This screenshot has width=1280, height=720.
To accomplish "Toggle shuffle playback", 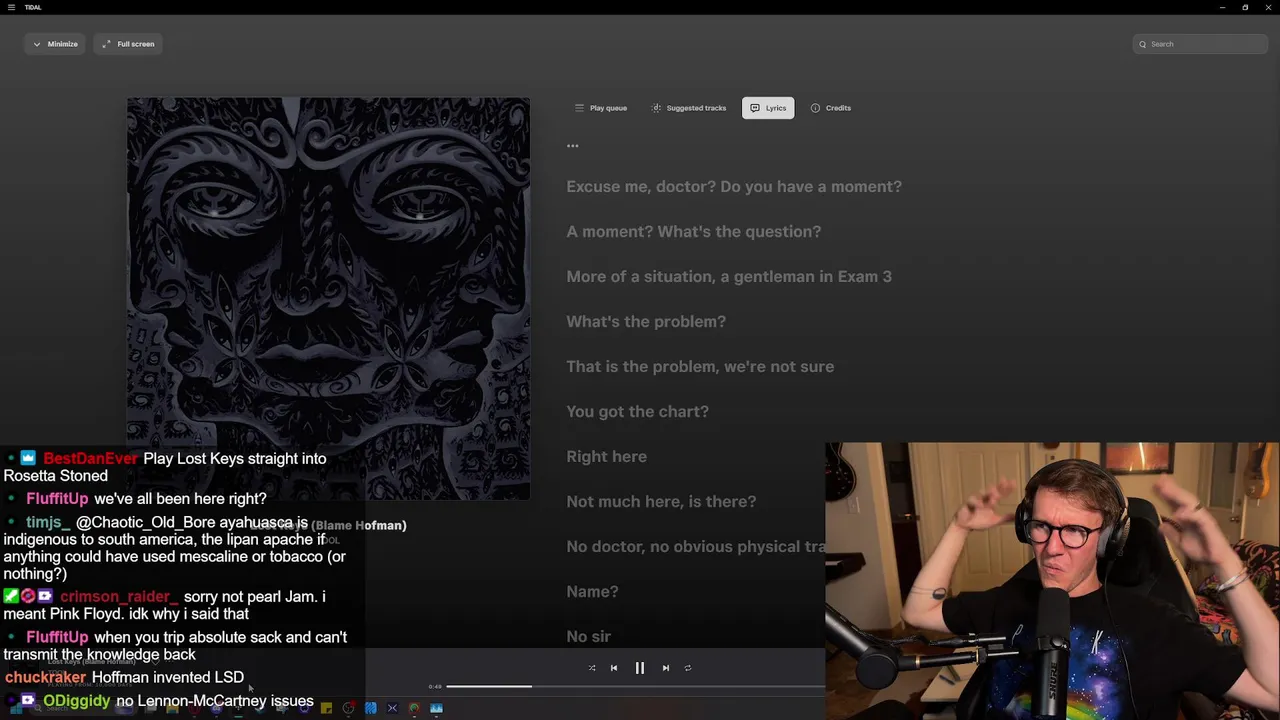I will [x=592, y=668].
